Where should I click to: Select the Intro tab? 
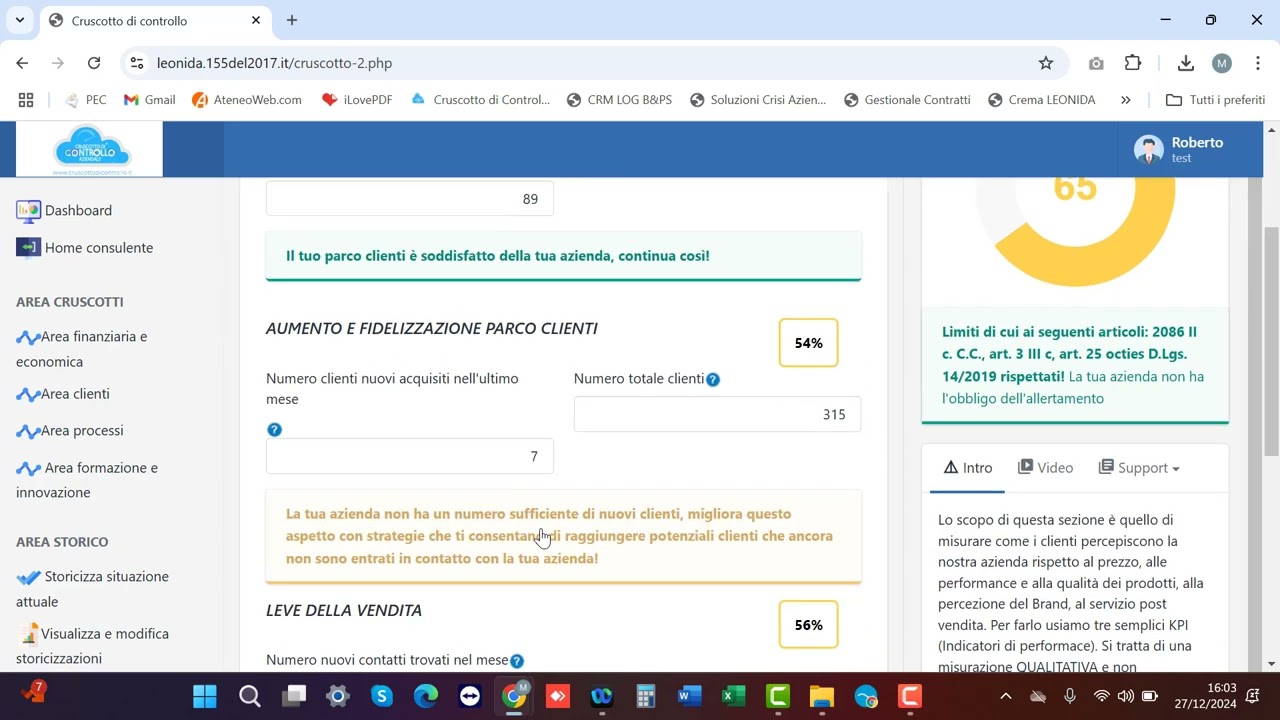pos(967,468)
